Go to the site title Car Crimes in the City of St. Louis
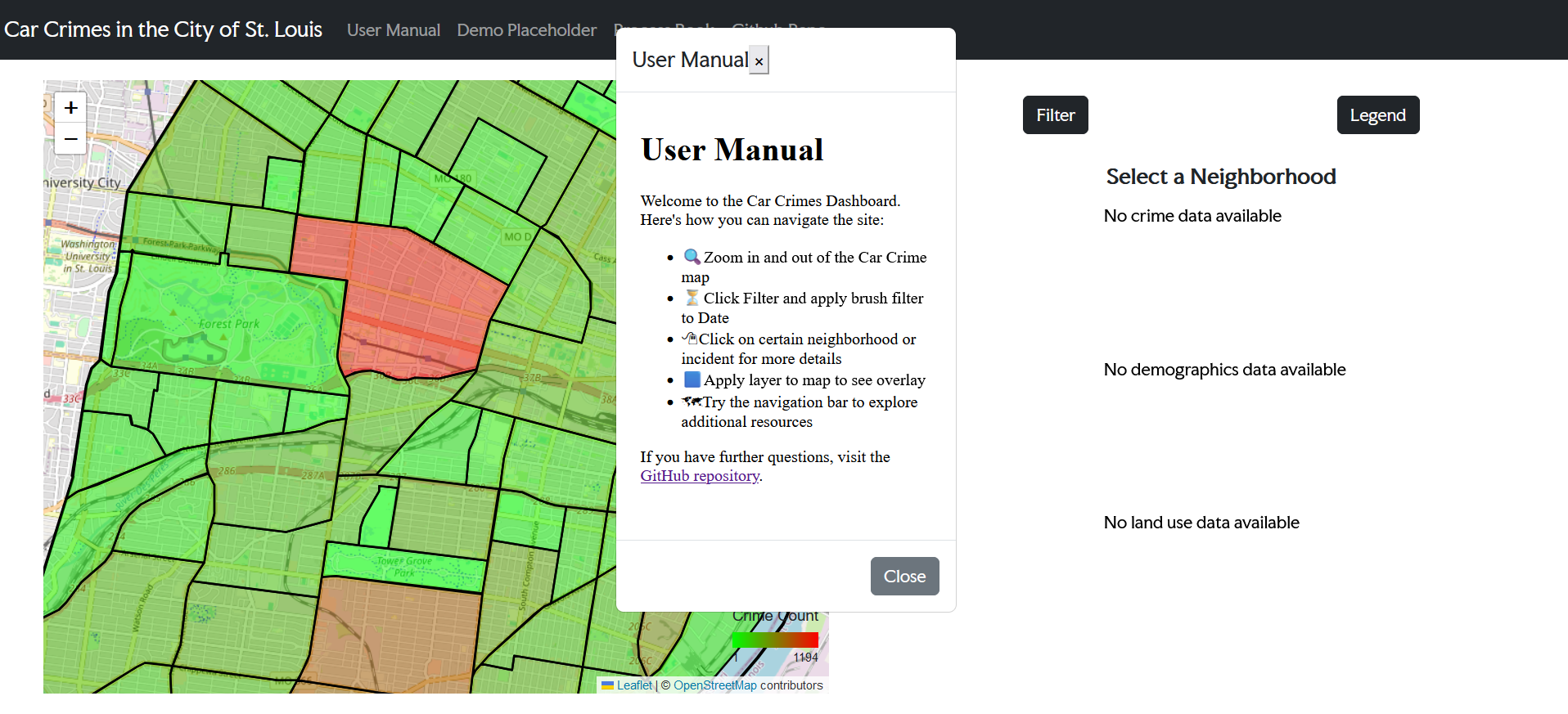The image size is (1568, 714). pyautogui.click(x=164, y=29)
